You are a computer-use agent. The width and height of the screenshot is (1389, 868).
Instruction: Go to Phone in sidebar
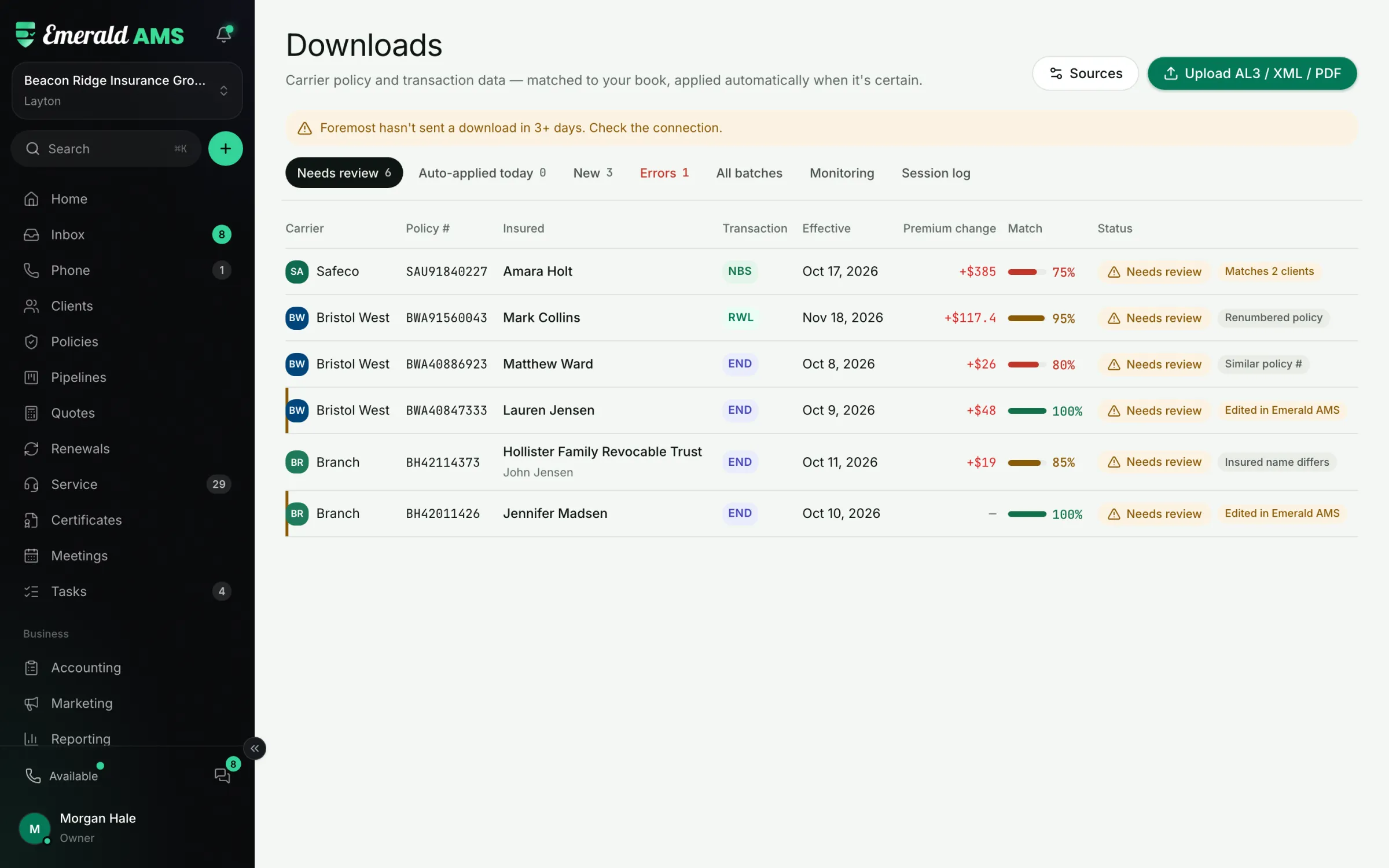coord(127,270)
